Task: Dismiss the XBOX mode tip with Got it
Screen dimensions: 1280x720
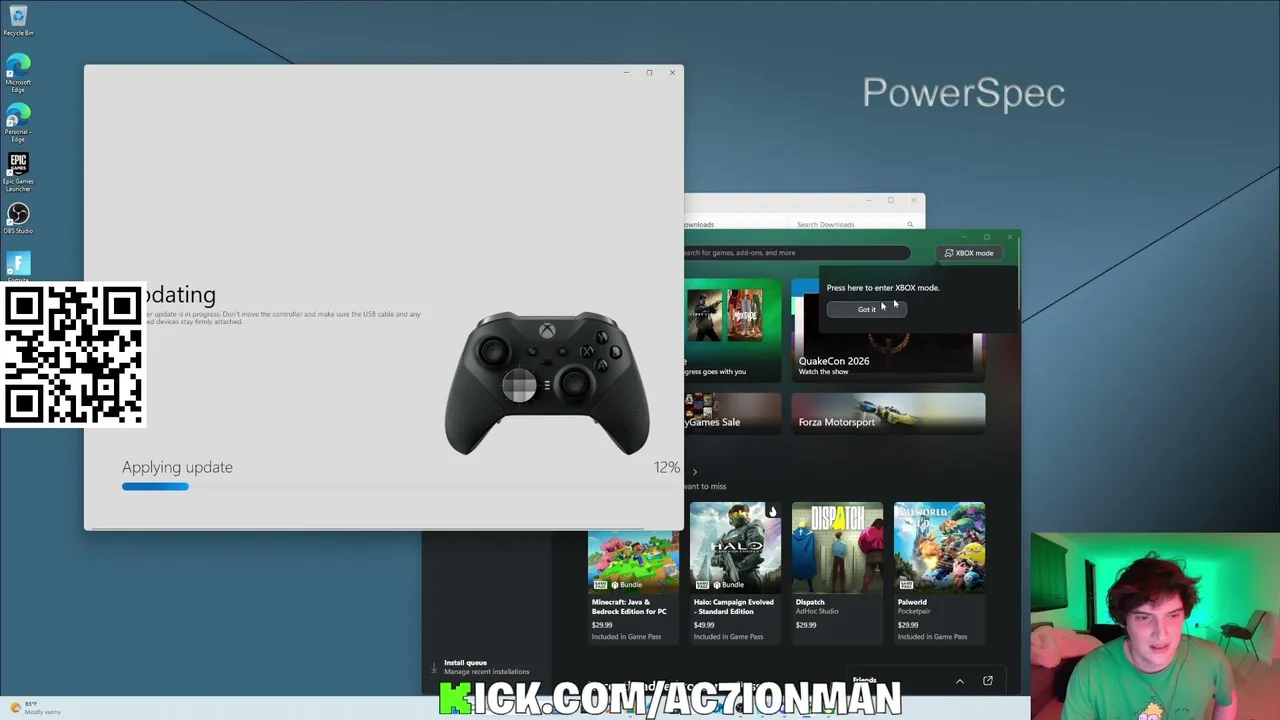Action: click(x=866, y=309)
